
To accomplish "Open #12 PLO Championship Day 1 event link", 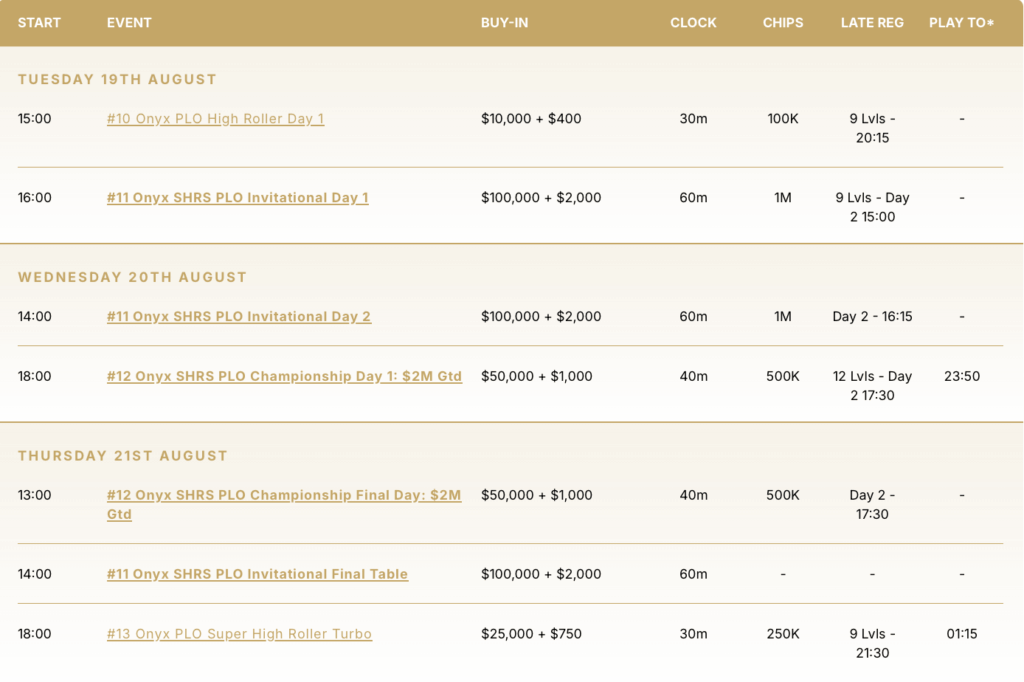I will tap(284, 377).
